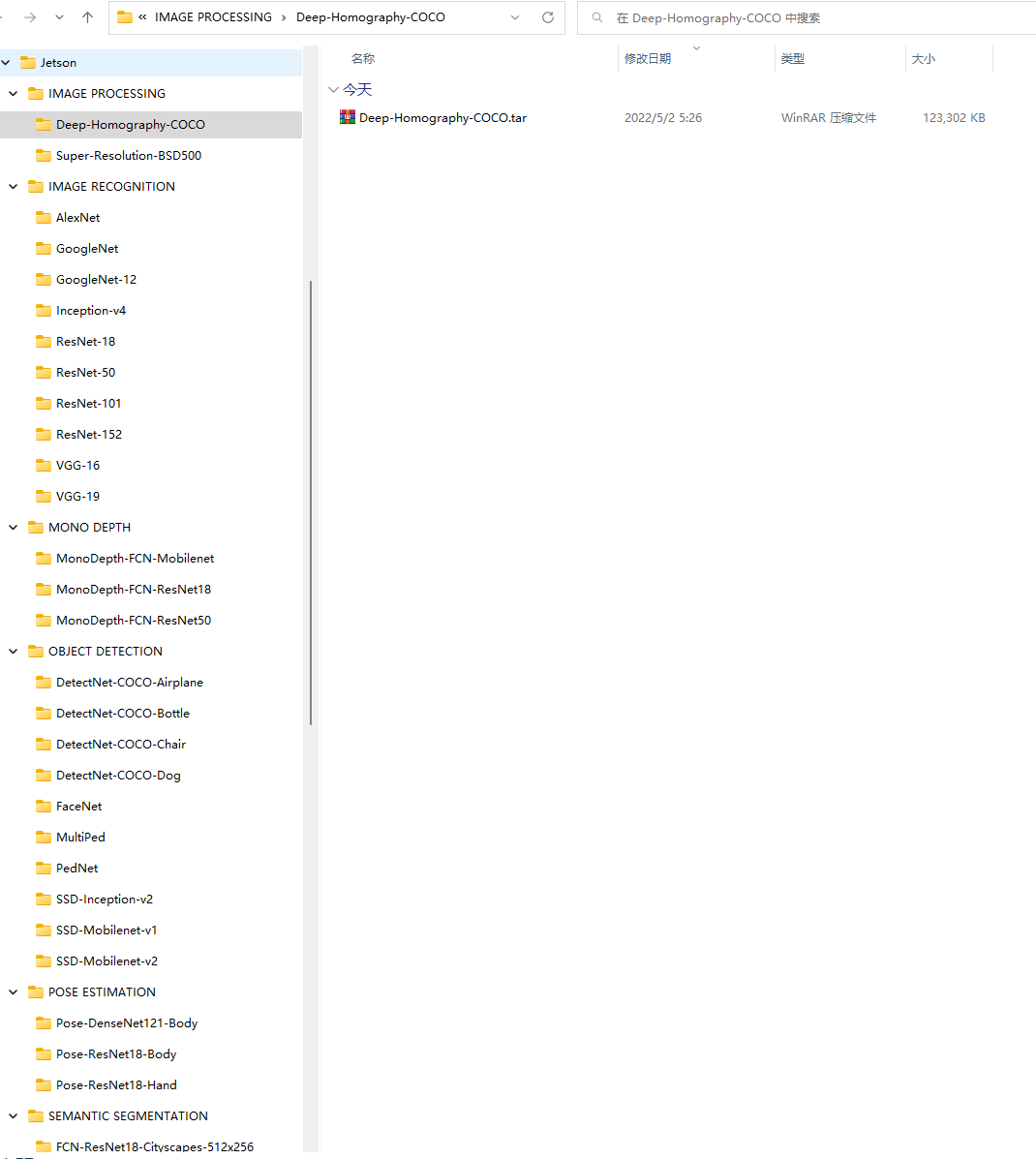Image resolution: width=1036 pixels, height=1159 pixels.
Task: Click the GoogleNet folder icon
Action: pyautogui.click(x=44, y=248)
